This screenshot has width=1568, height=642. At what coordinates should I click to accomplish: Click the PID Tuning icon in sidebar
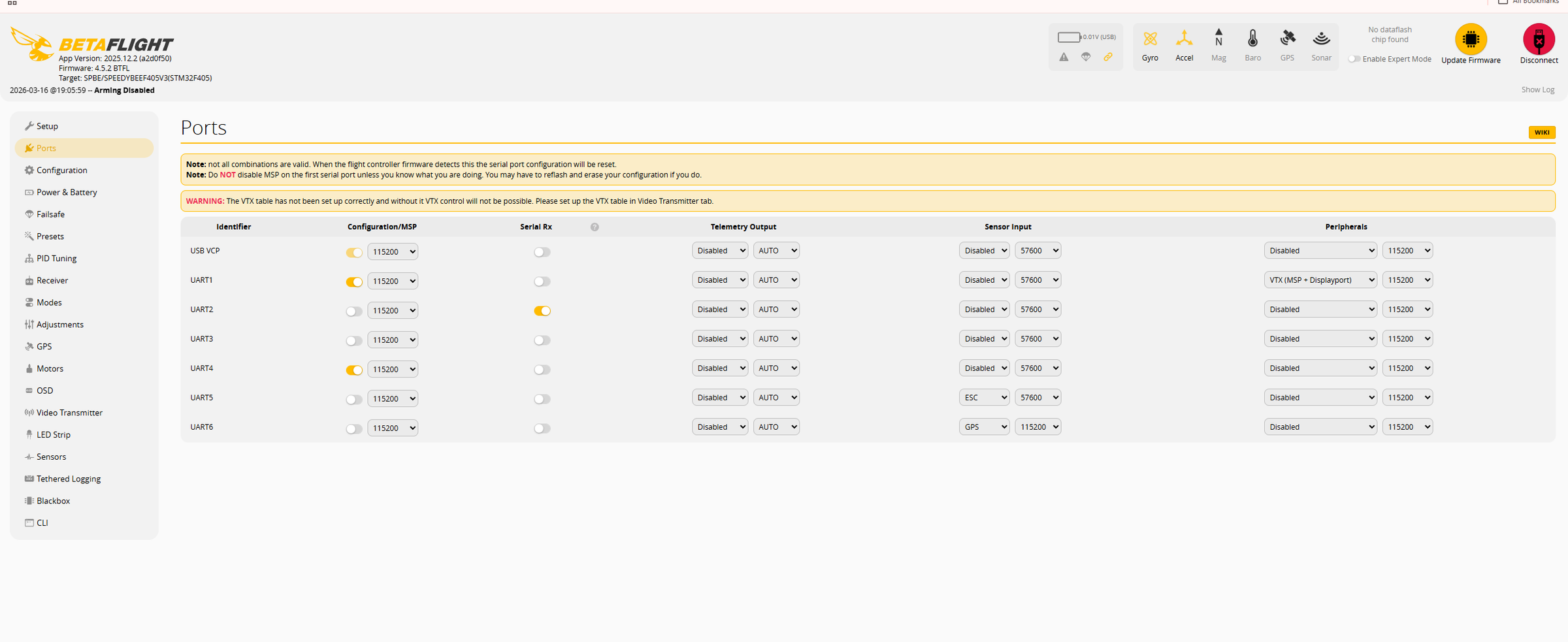click(29, 259)
